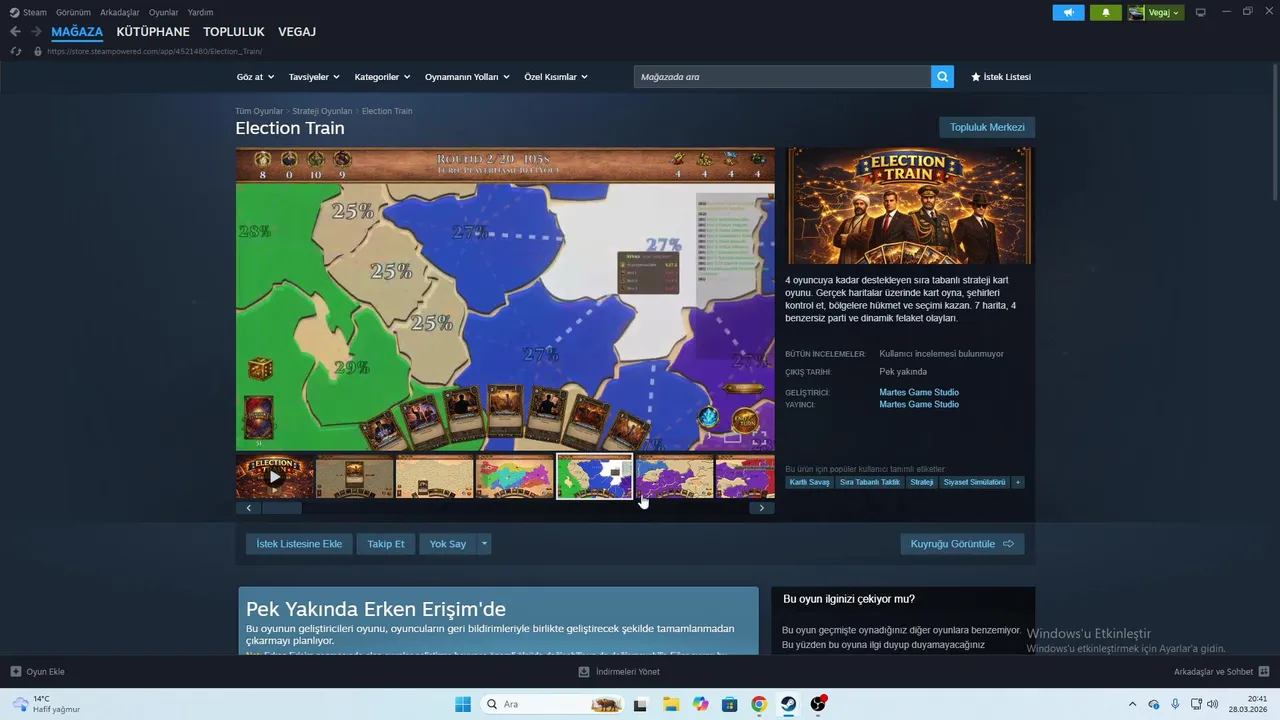Select the Siyaset Simülatörü tag

tap(974, 482)
